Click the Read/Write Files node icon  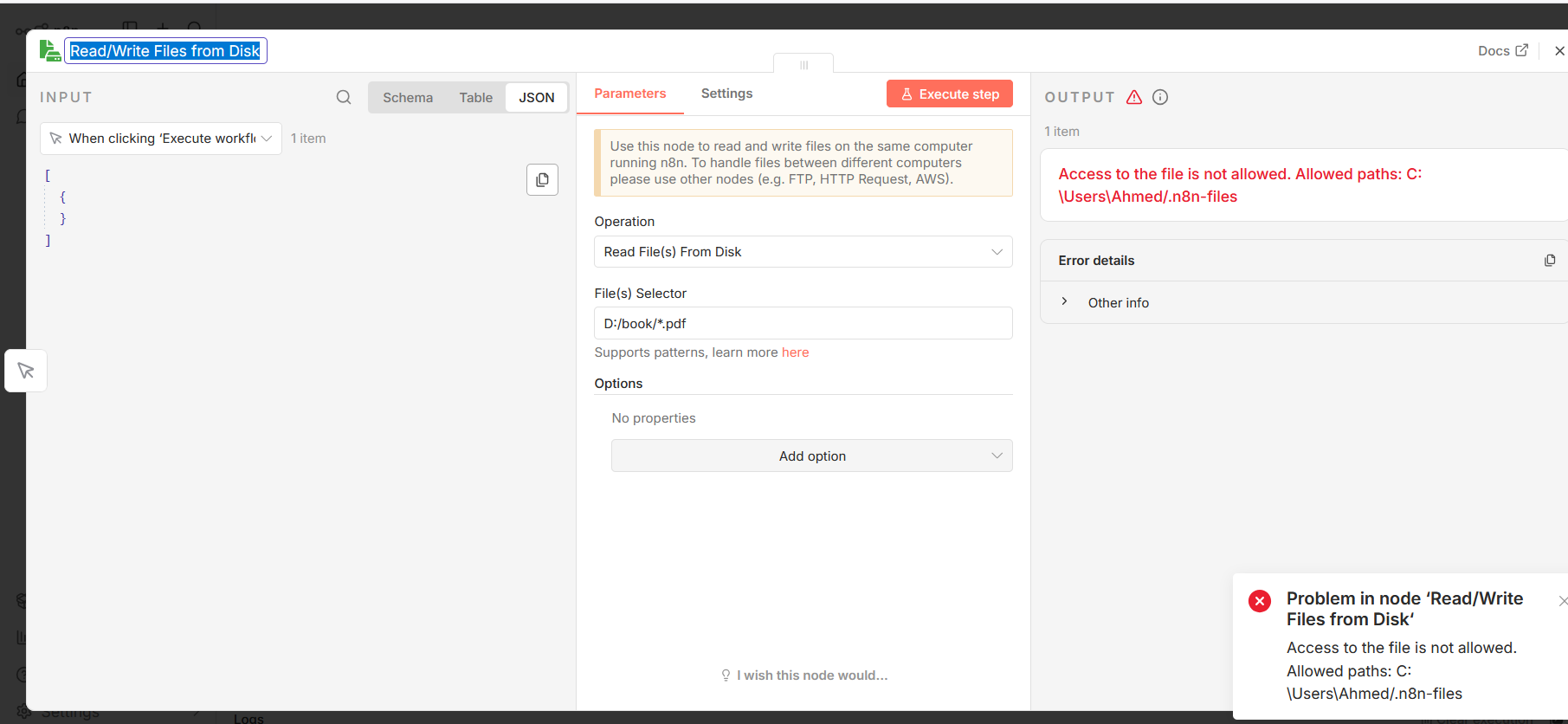tap(50, 51)
